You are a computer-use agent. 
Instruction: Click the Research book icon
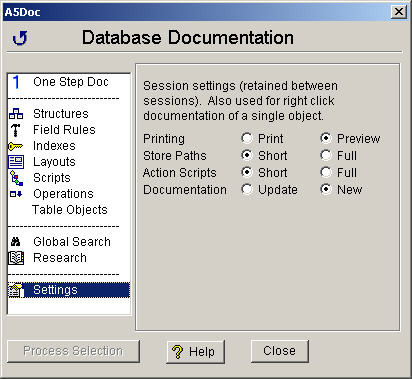tap(16, 258)
